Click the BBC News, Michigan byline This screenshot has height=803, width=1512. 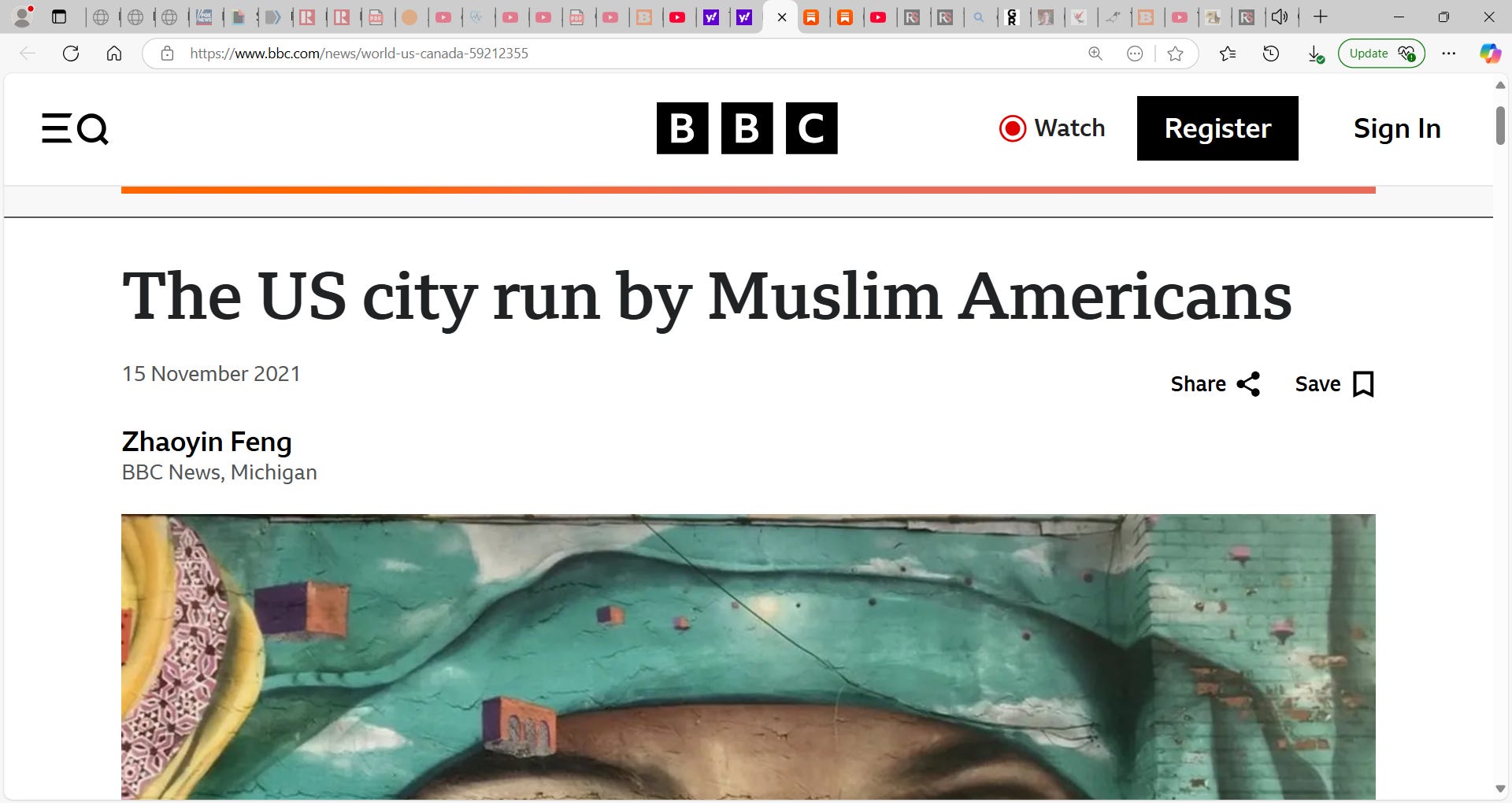[220, 472]
